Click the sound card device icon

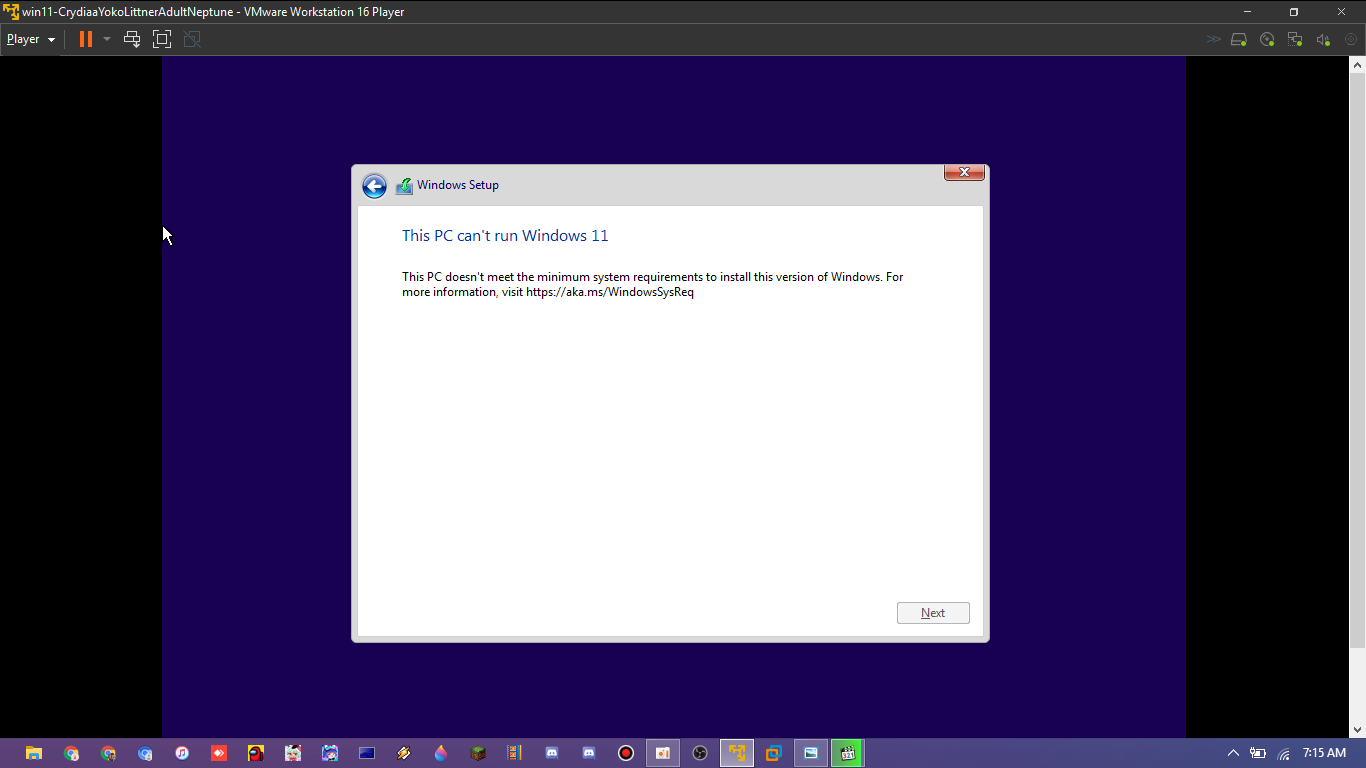pos(1323,40)
